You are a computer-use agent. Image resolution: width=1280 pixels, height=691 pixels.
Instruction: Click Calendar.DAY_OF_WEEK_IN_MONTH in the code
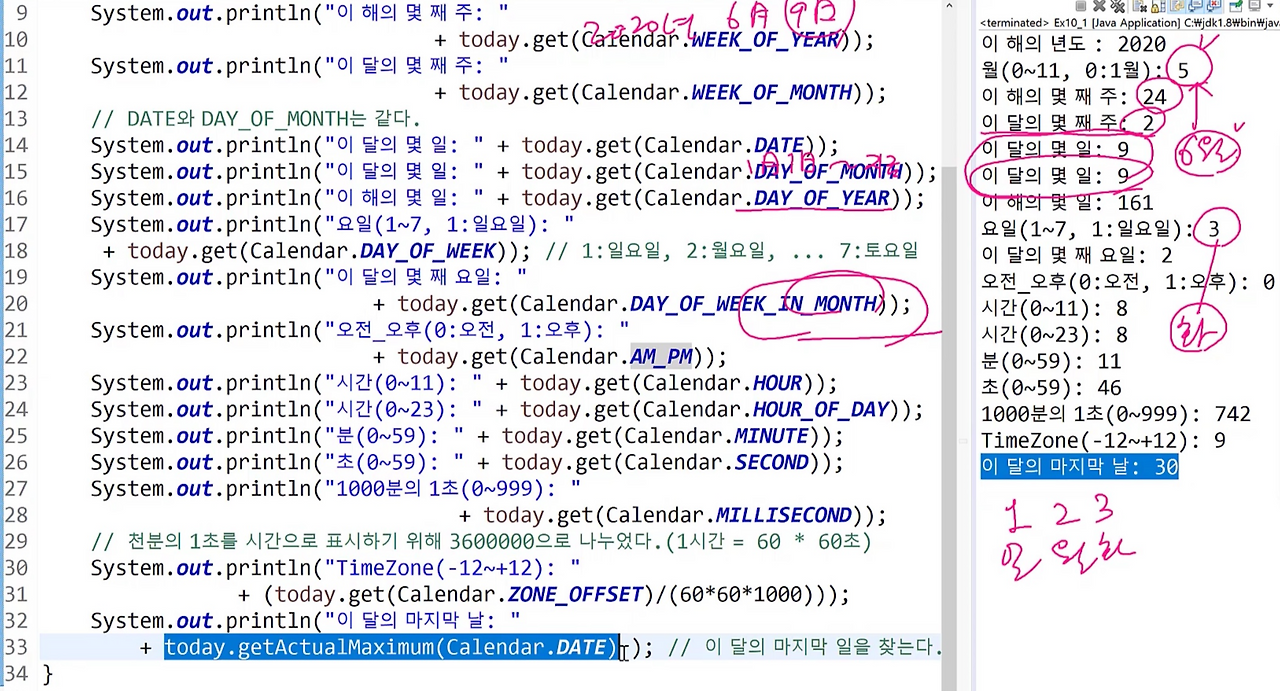755,304
